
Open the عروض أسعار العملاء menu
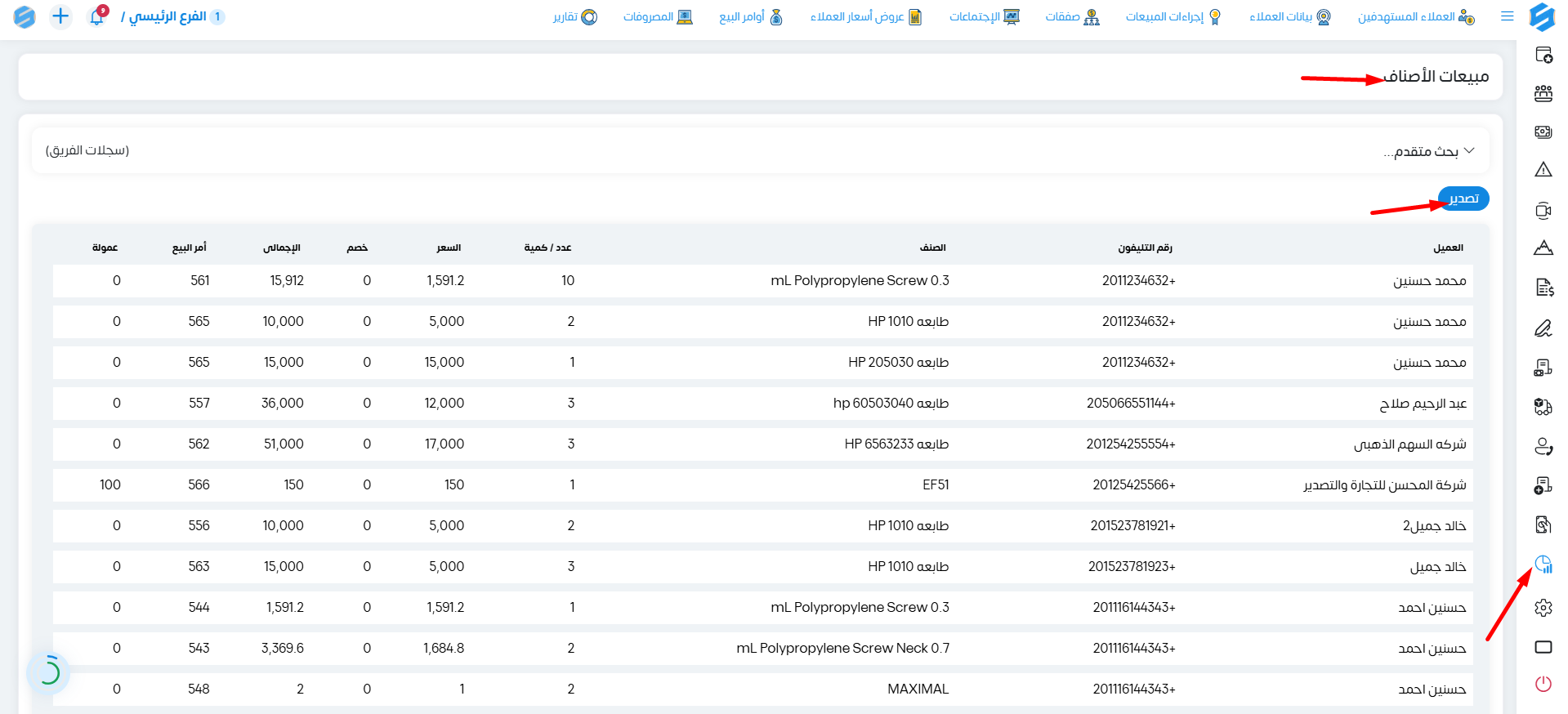click(x=866, y=16)
